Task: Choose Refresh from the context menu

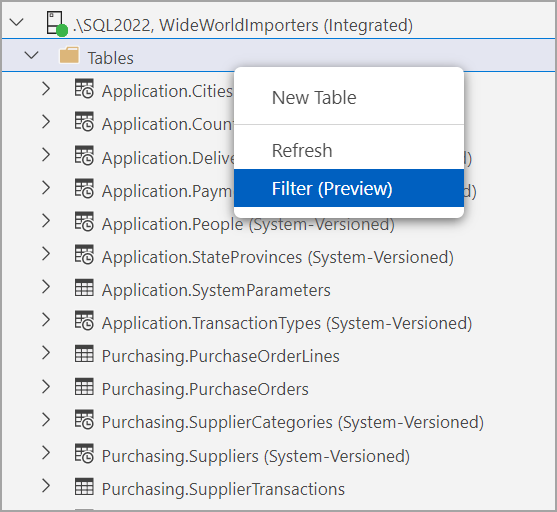Action: click(349, 151)
